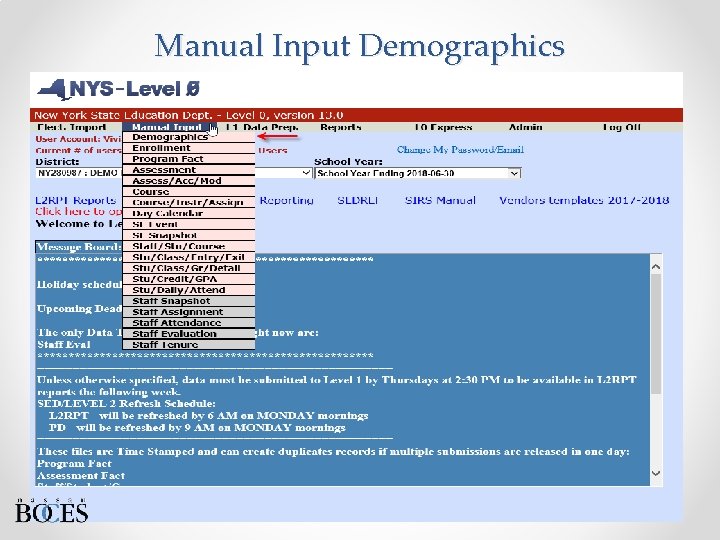Select Staff Snapshot menu entry
Image resolution: width=720 pixels, height=540 pixels.
pos(189,301)
